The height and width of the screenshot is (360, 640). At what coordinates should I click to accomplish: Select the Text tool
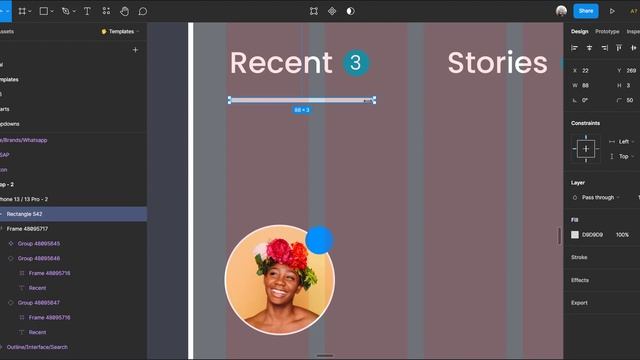tap(87, 11)
